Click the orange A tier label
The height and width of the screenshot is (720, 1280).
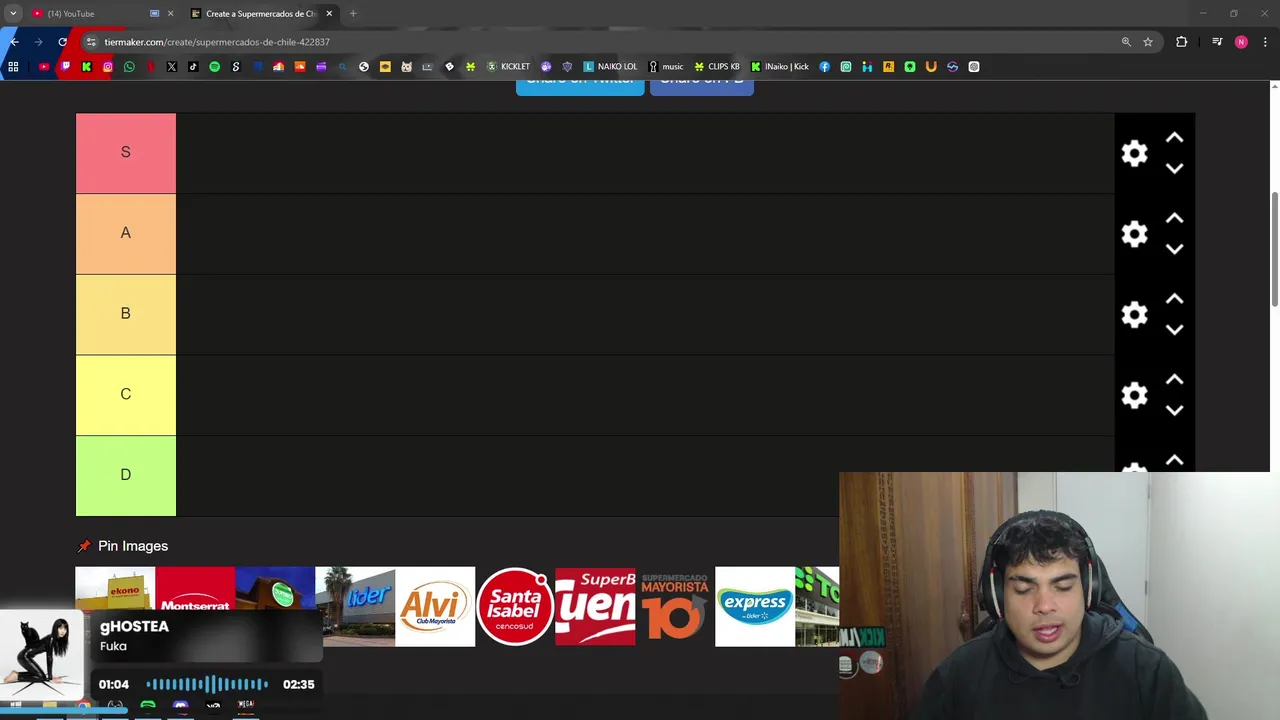(126, 233)
